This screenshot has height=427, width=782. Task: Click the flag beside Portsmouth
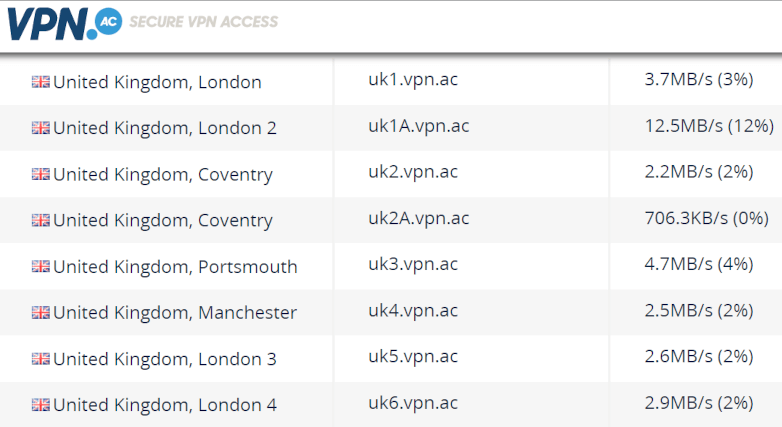click(x=40, y=266)
